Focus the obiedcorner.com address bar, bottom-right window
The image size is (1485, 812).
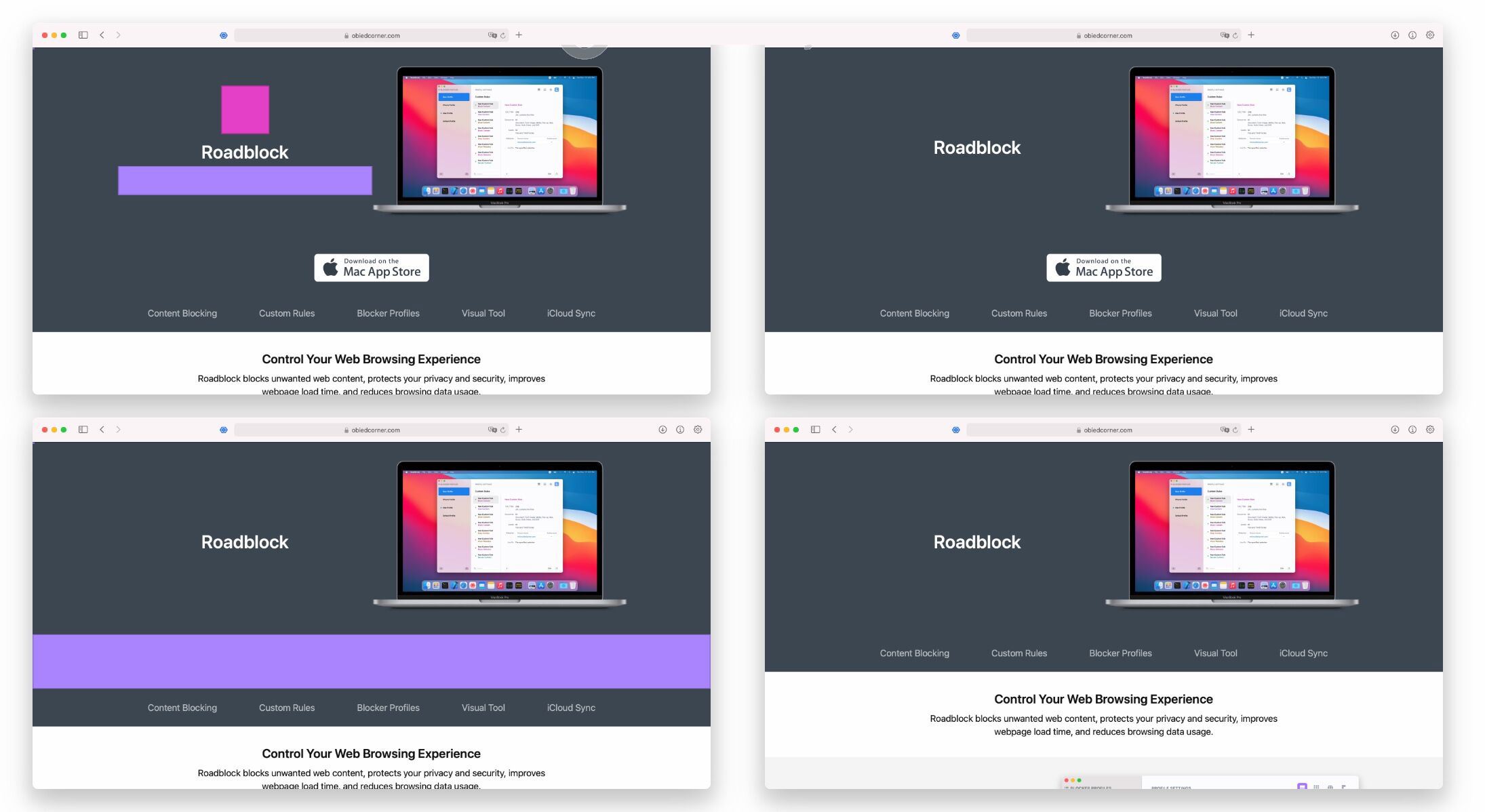[1104, 430]
